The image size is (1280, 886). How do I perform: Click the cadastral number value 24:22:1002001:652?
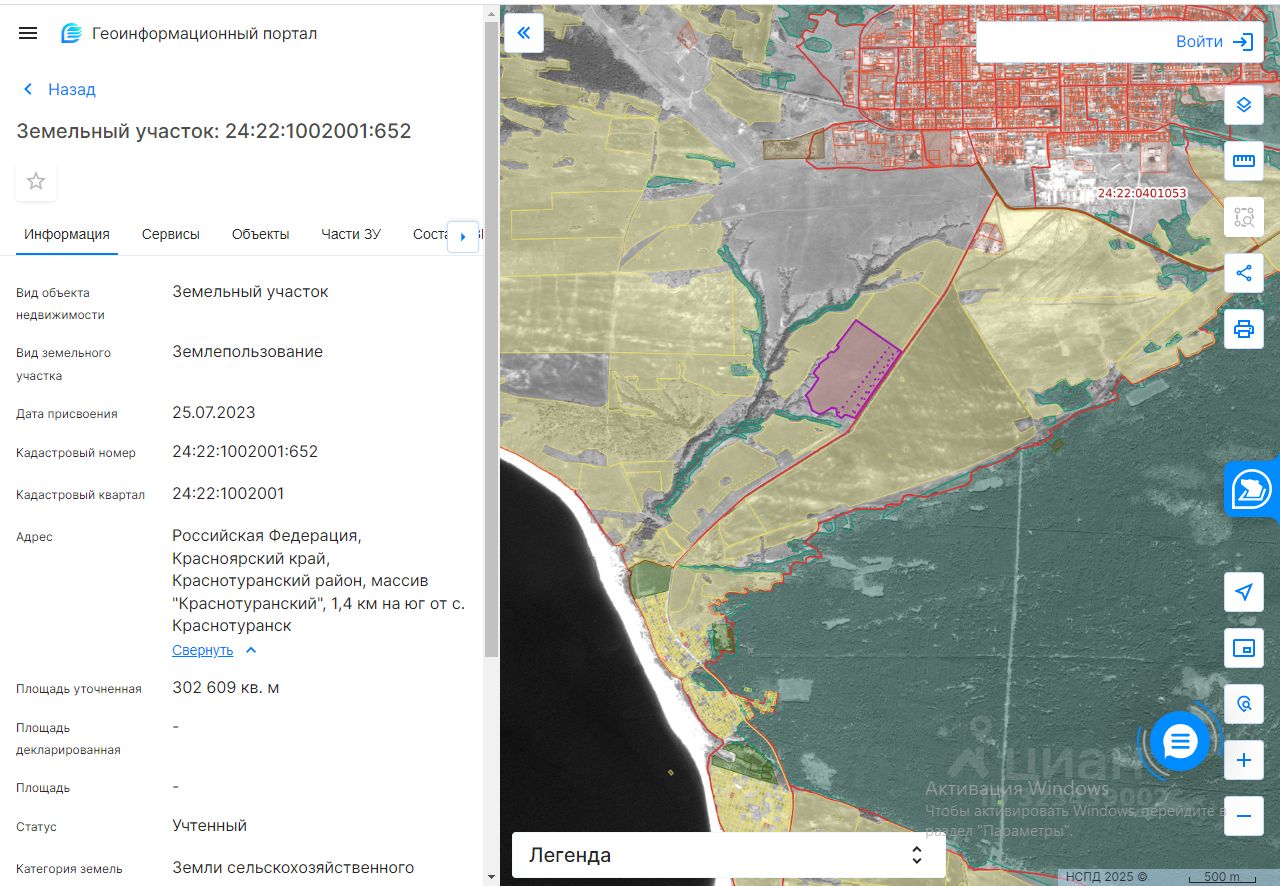[245, 452]
